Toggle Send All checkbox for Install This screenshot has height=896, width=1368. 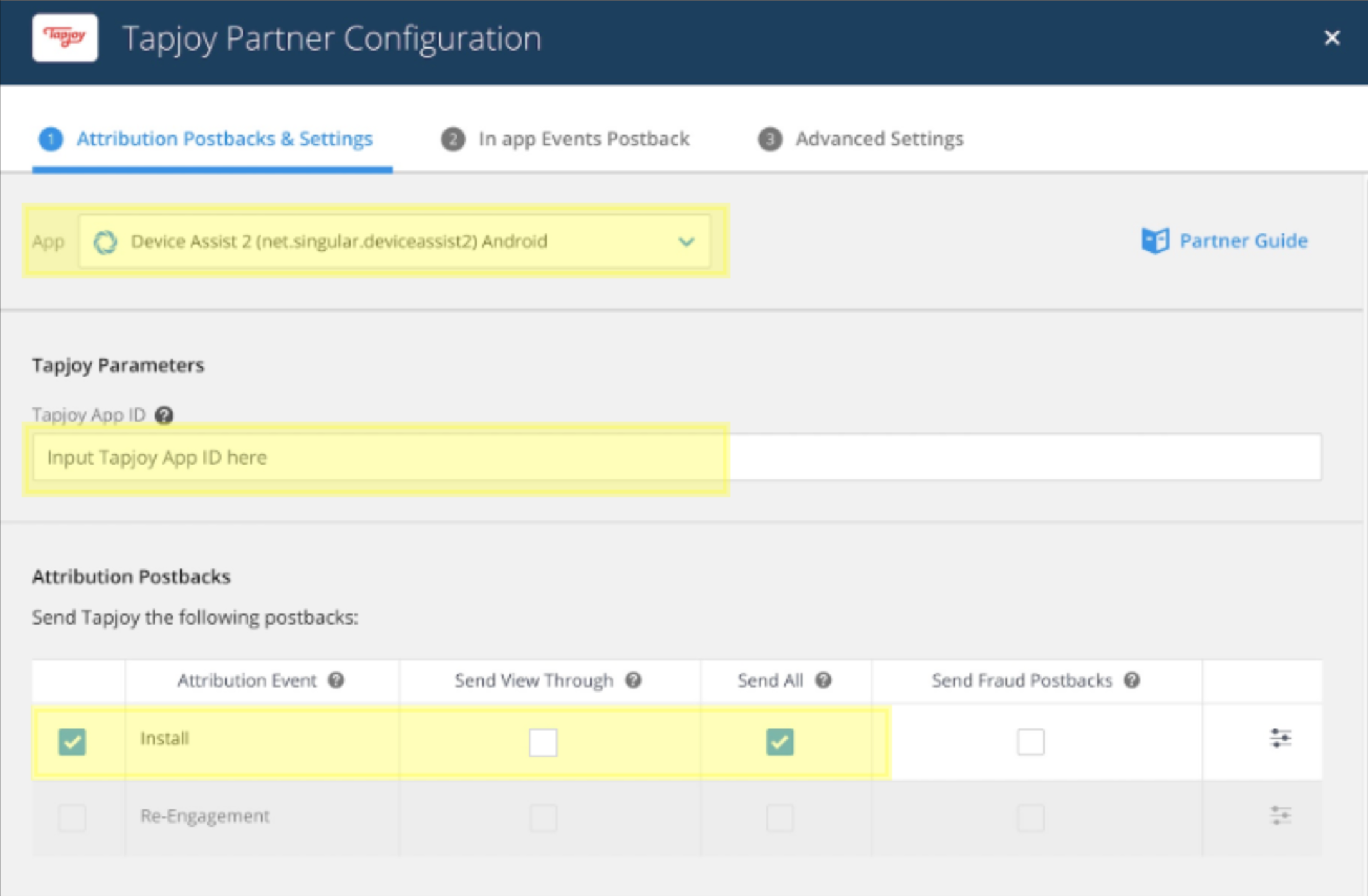779,742
